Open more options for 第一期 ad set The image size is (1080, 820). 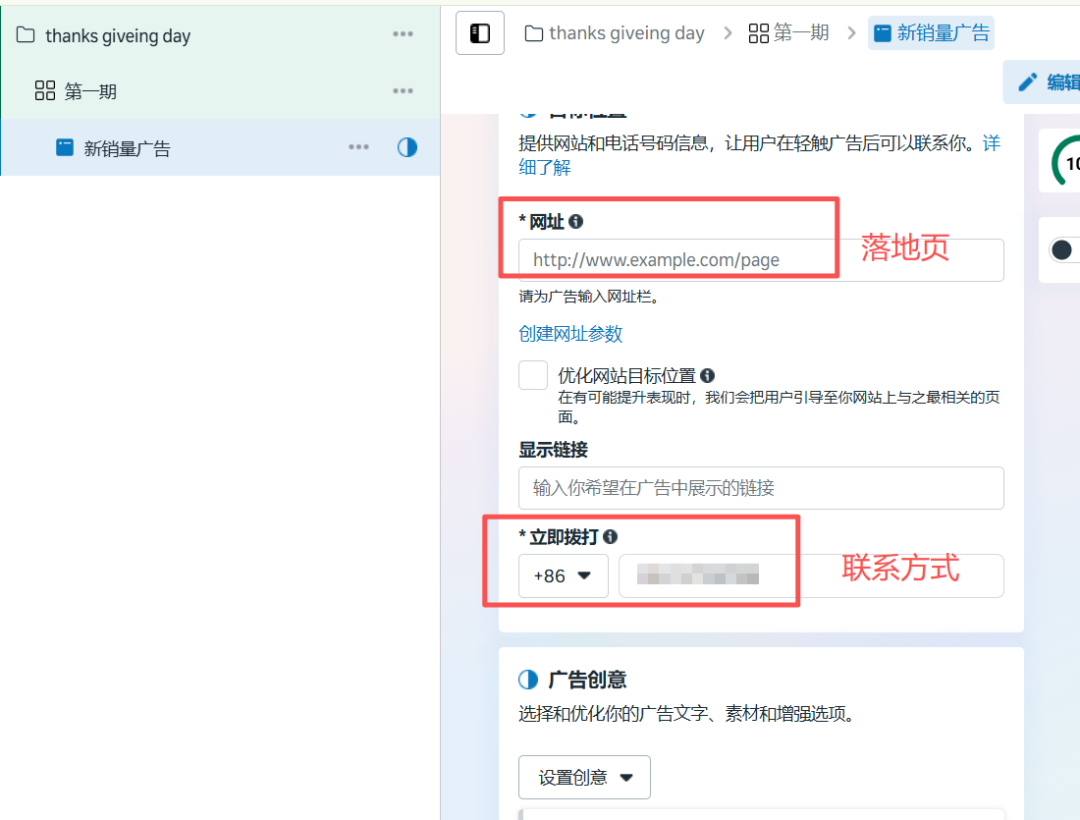click(x=403, y=91)
